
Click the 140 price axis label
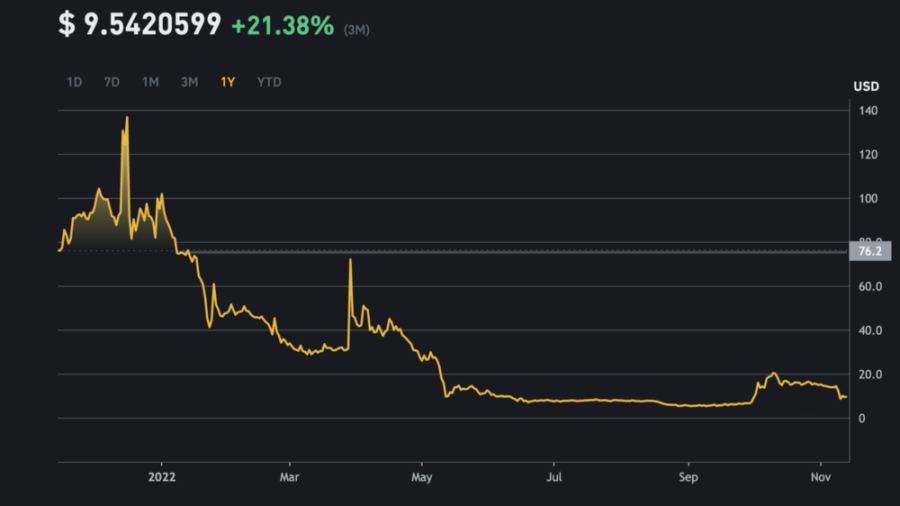[x=868, y=111]
